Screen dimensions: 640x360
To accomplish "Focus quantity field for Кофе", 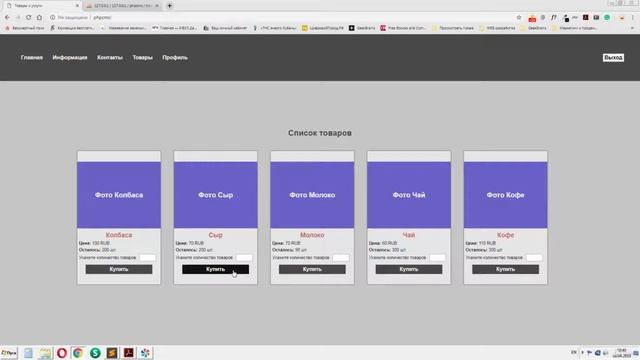I will pyautogui.click(x=534, y=258).
